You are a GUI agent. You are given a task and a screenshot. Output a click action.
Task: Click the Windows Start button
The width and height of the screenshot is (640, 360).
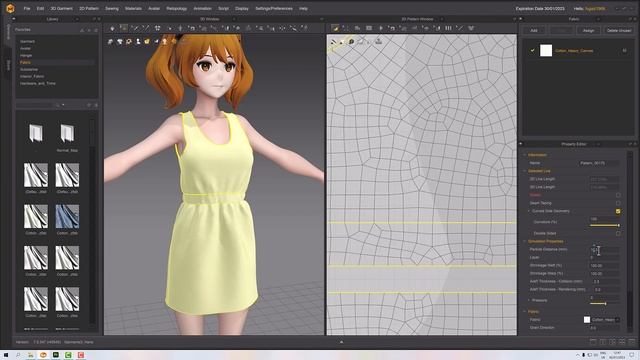6,355
